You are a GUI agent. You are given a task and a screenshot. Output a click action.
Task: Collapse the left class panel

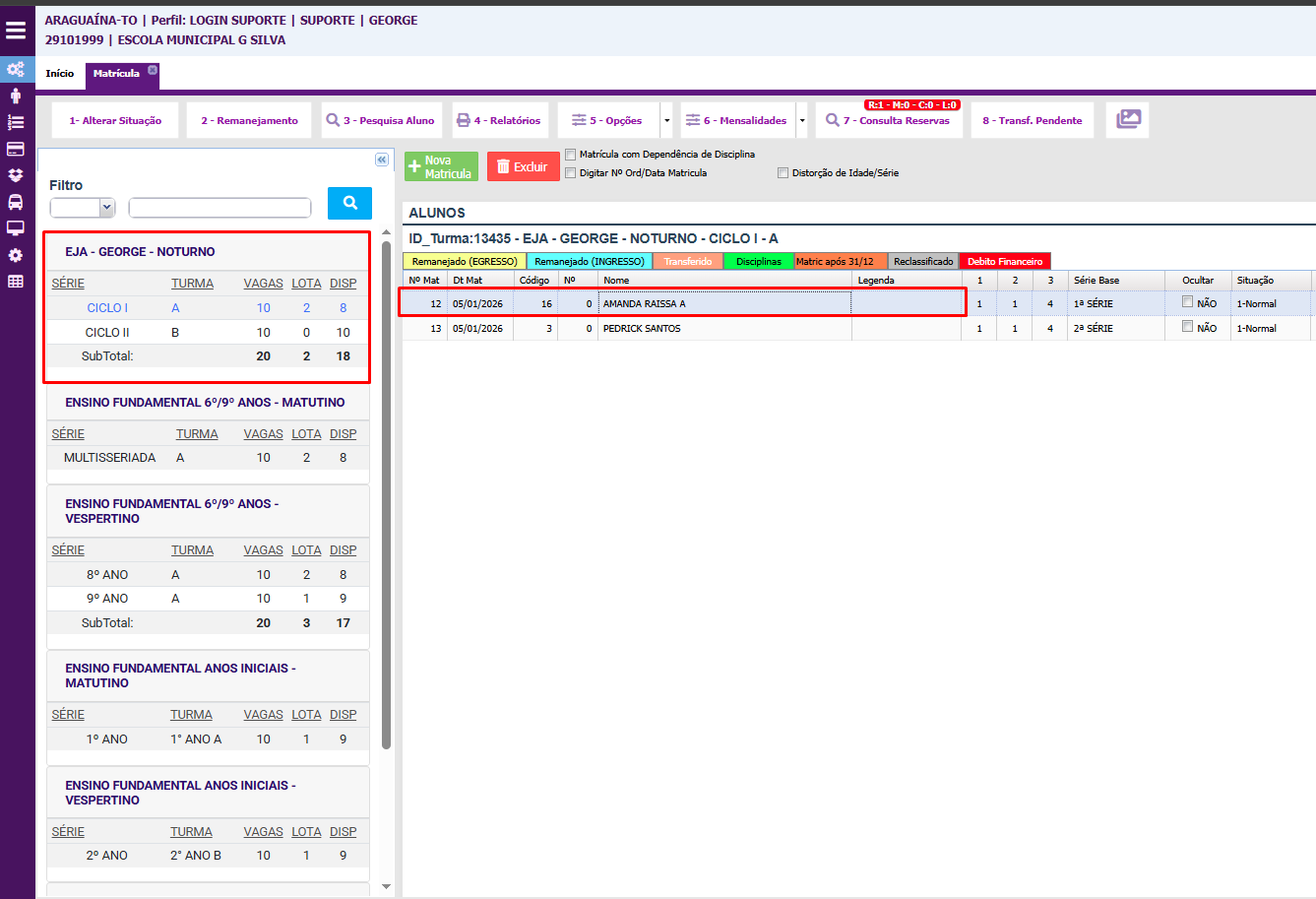point(382,160)
